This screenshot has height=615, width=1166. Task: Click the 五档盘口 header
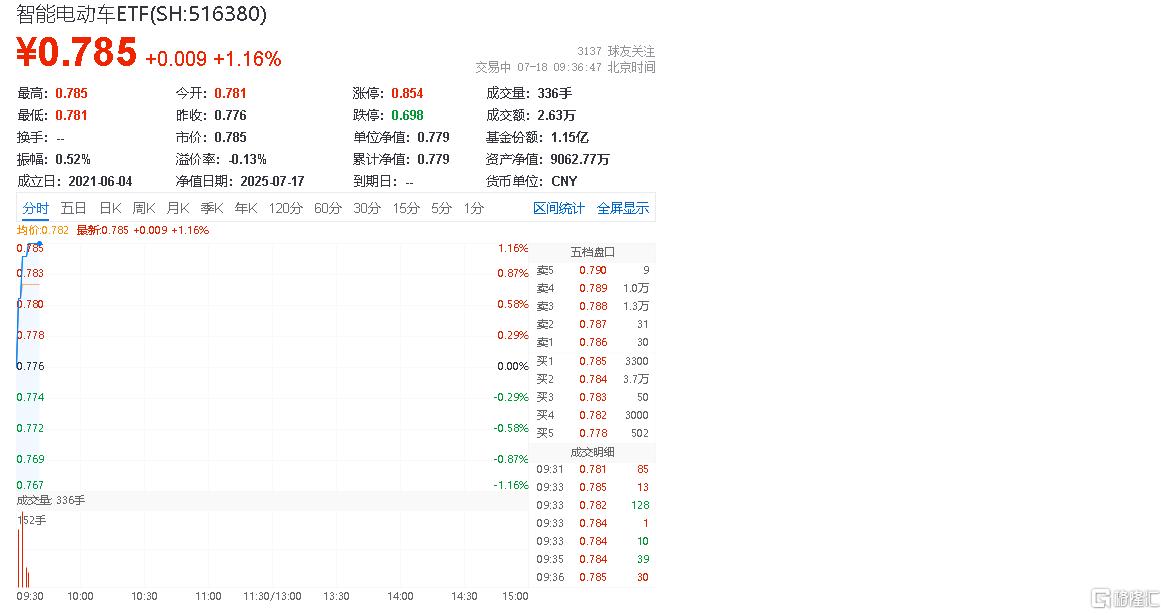593,252
